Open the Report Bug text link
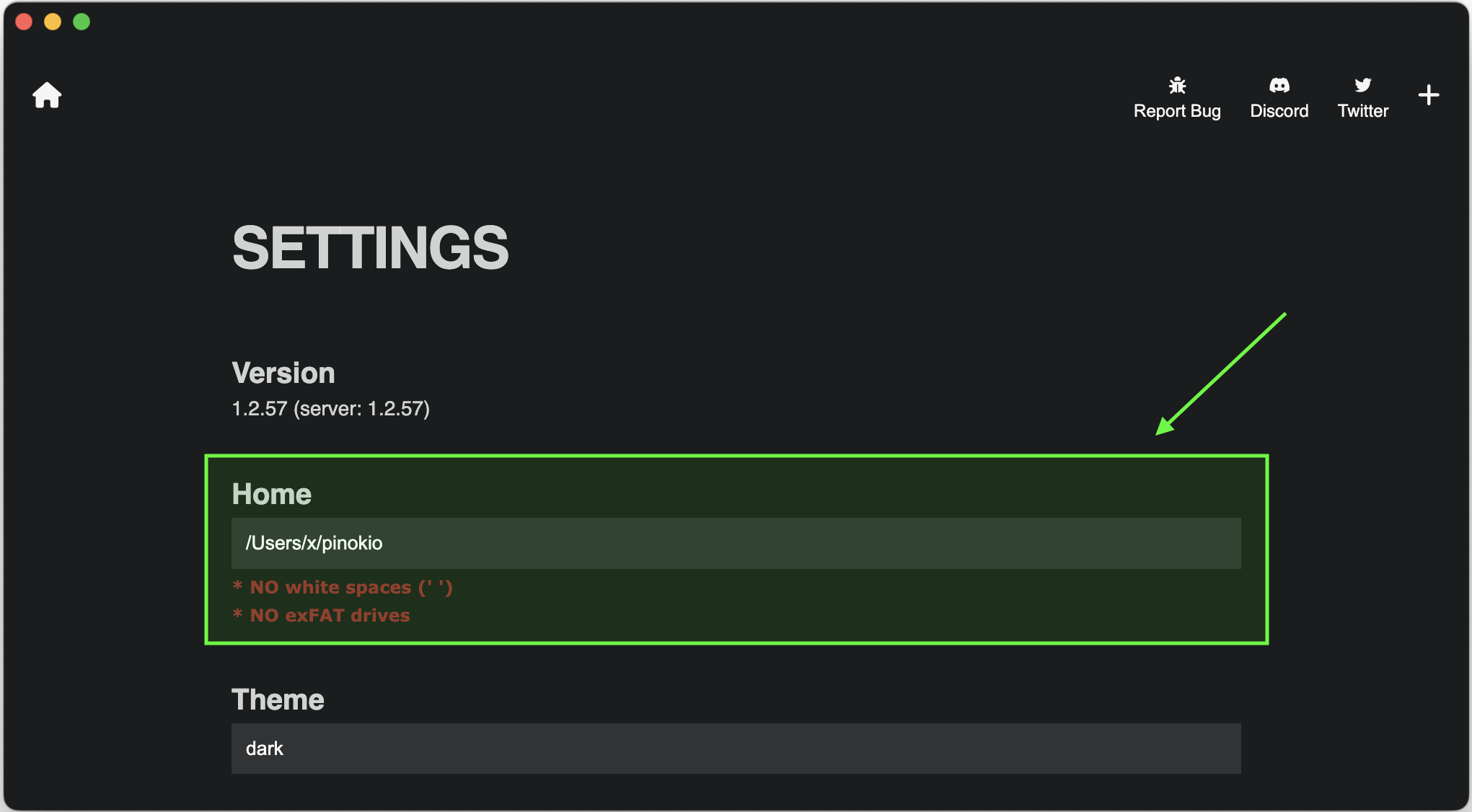Screen dimensions: 1472x812 click(1177, 111)
